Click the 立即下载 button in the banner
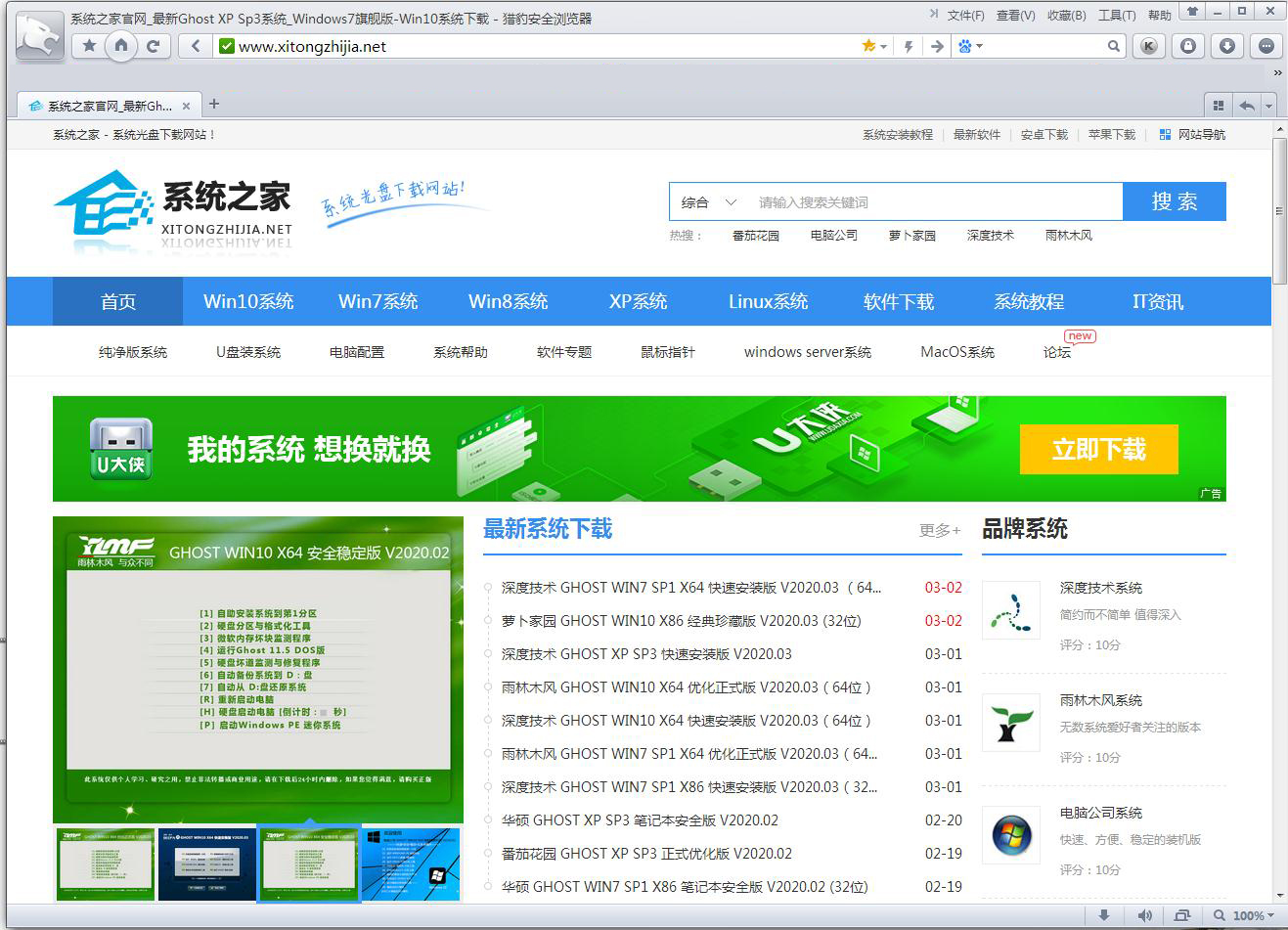 (1098, 449)
